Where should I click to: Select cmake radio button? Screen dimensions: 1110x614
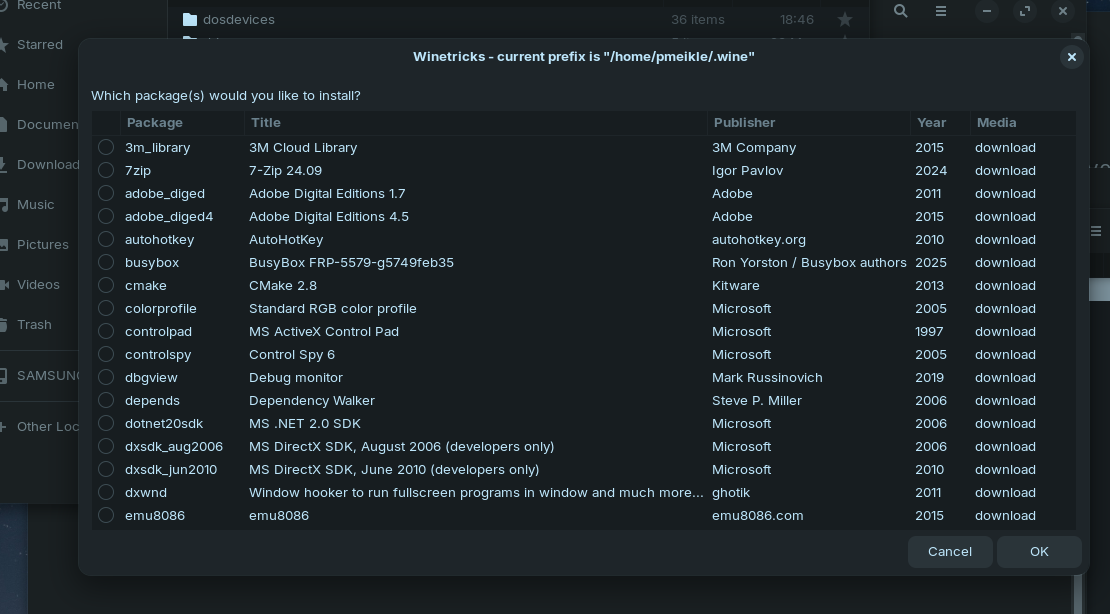pyautogui.click(x=106, y=285)
